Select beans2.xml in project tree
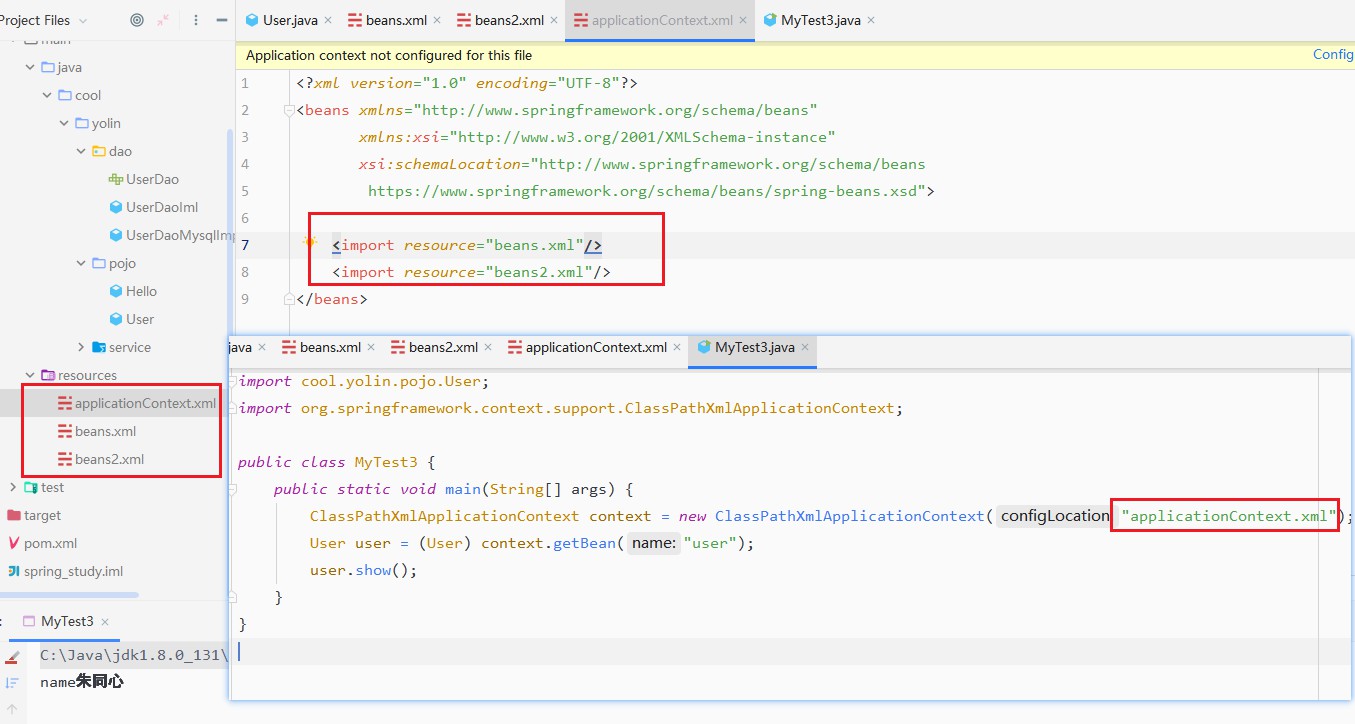1355x724 pixels. point(101,459)
